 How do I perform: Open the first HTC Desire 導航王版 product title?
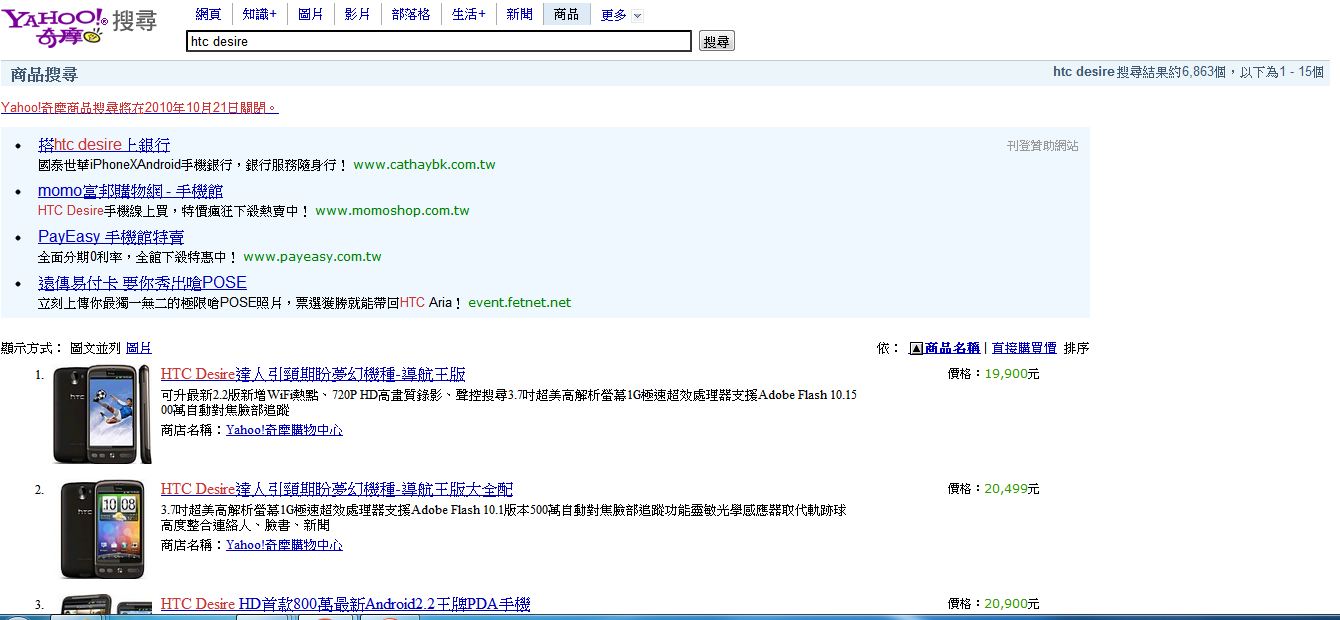click(313, 375)
